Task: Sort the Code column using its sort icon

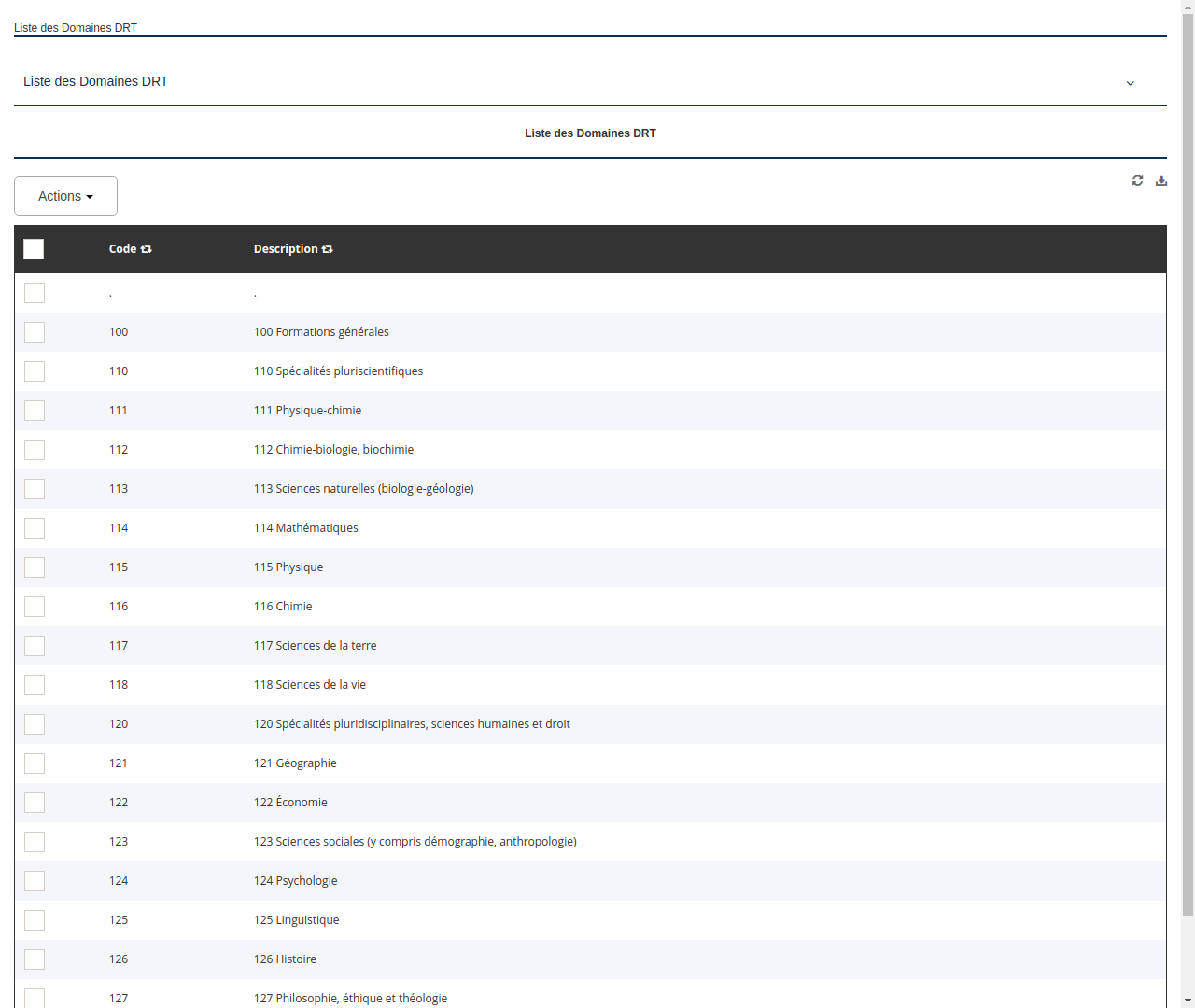Action: pyautogui.click(x=148, y=248)
